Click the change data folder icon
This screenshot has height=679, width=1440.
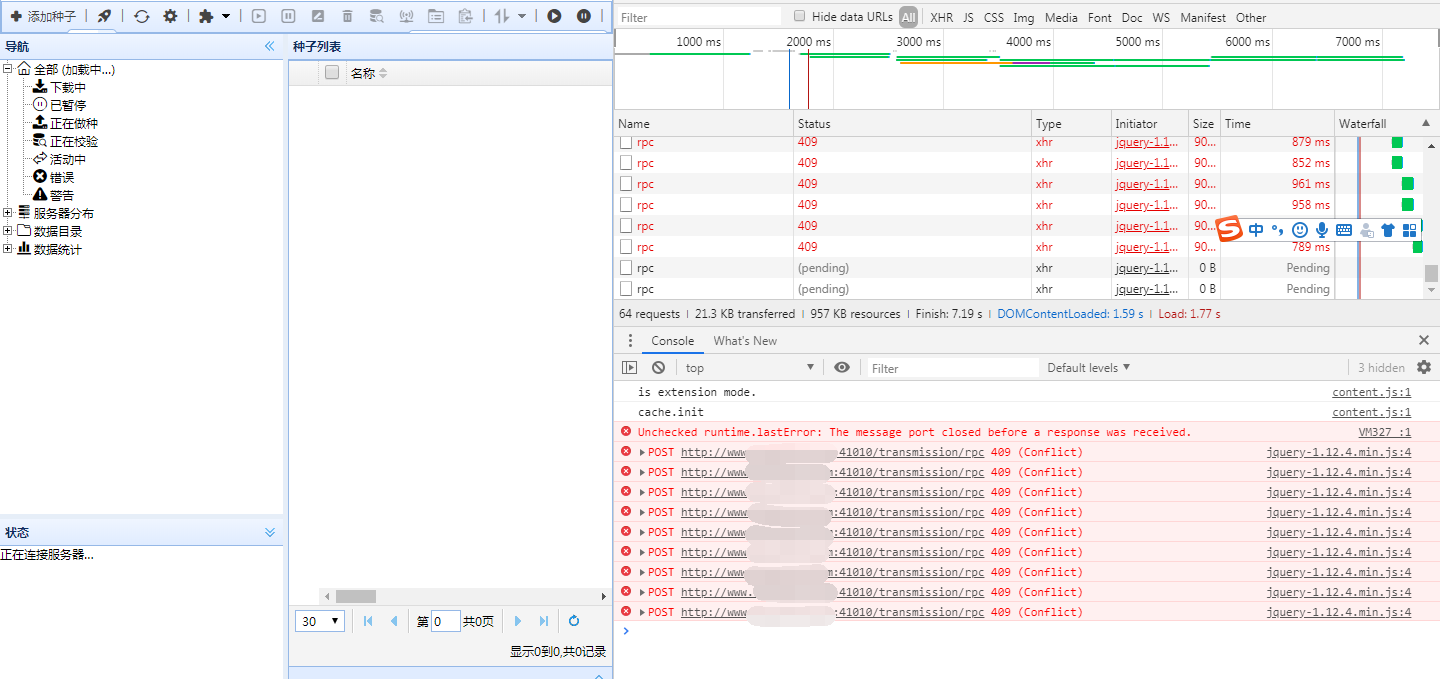pyautogui.click(x=436, y=16)
